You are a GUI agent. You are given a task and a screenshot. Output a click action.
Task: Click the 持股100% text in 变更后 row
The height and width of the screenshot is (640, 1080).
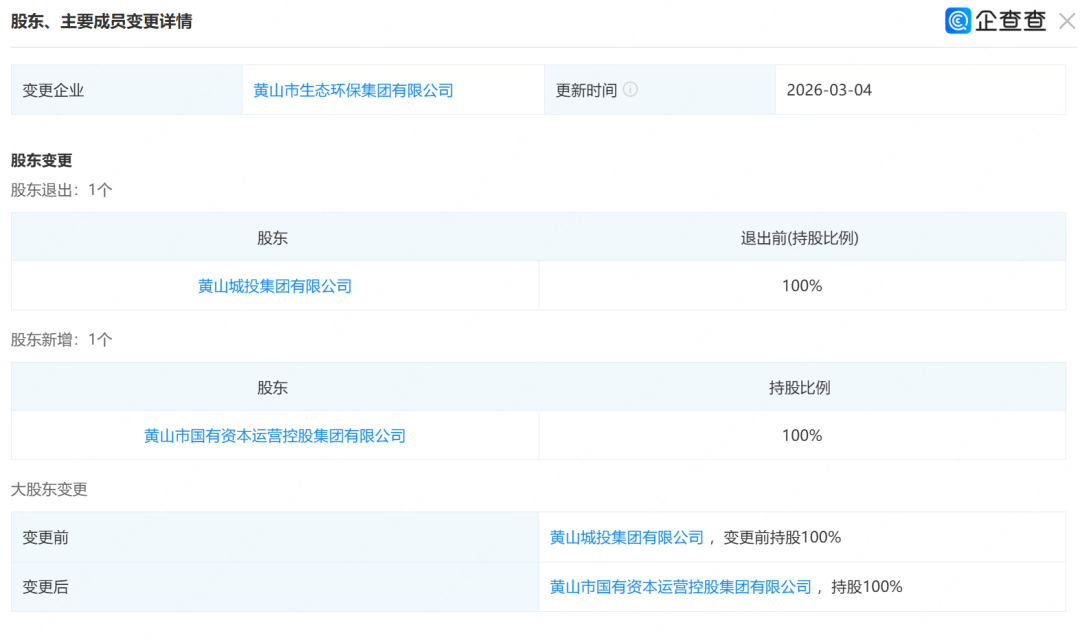pyautogui.click(x=866, y=587)
